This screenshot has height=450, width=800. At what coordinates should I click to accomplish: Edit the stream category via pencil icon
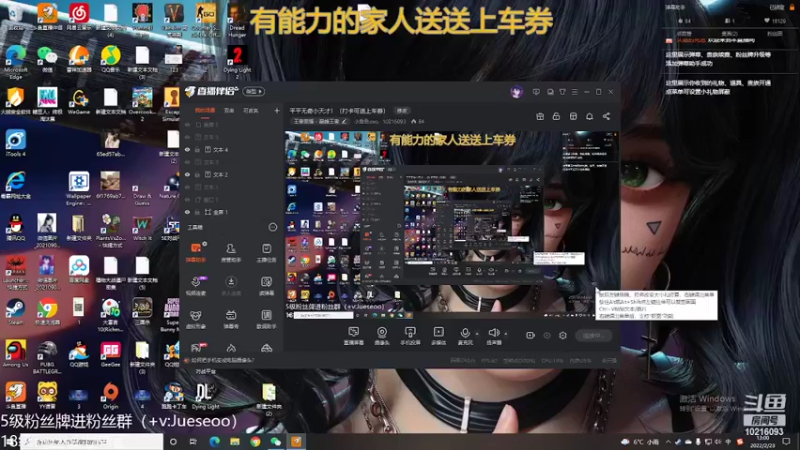pos(344,121)
